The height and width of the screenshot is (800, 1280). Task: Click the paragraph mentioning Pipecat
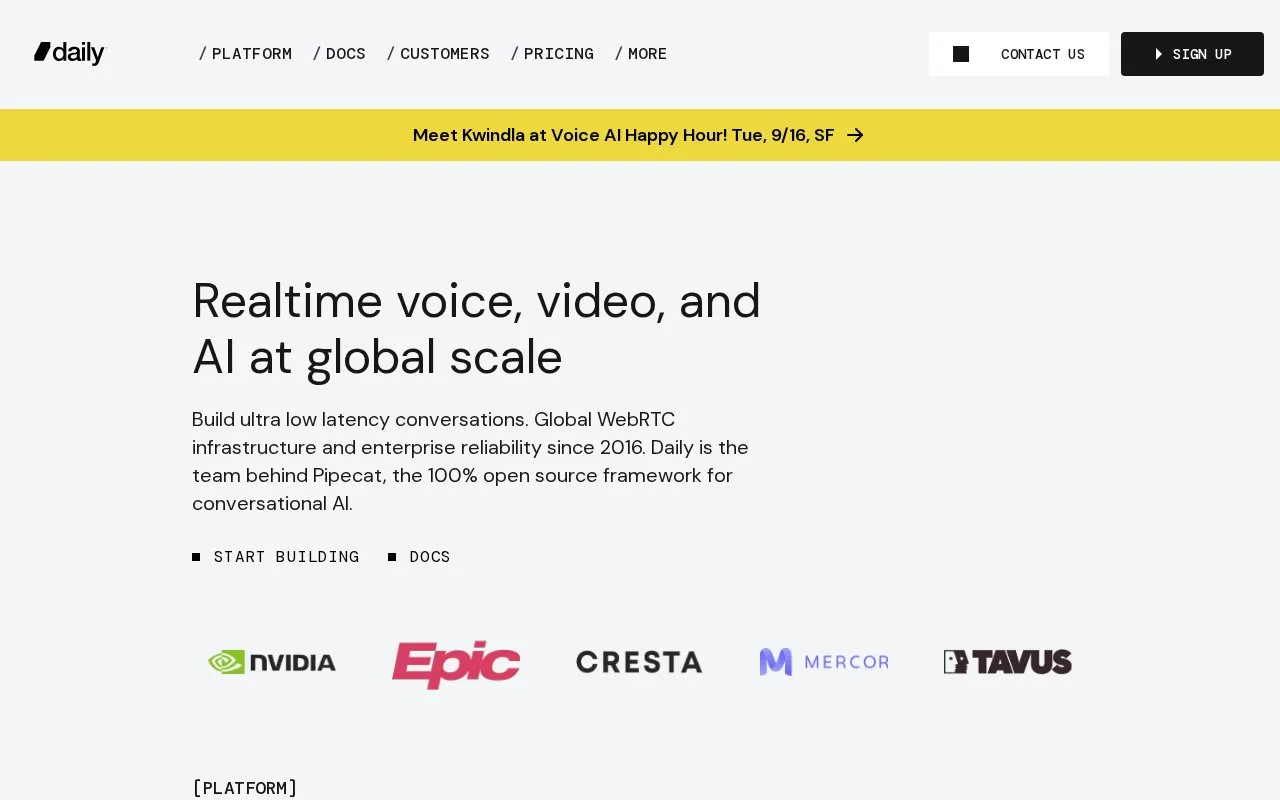[x=471, y=461]
